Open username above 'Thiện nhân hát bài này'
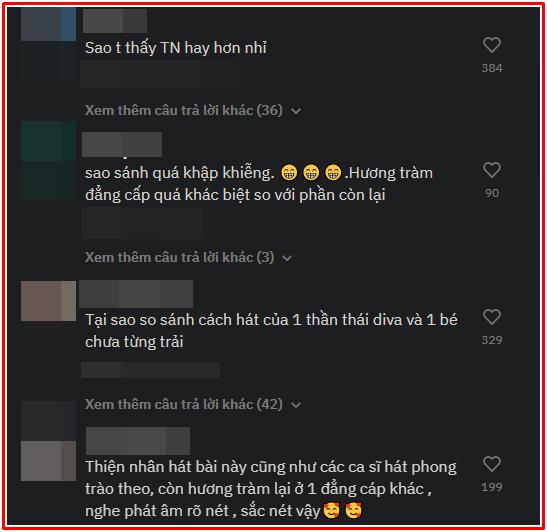Image resolution: width=547 pixels, height=532 pixels. 138,441
